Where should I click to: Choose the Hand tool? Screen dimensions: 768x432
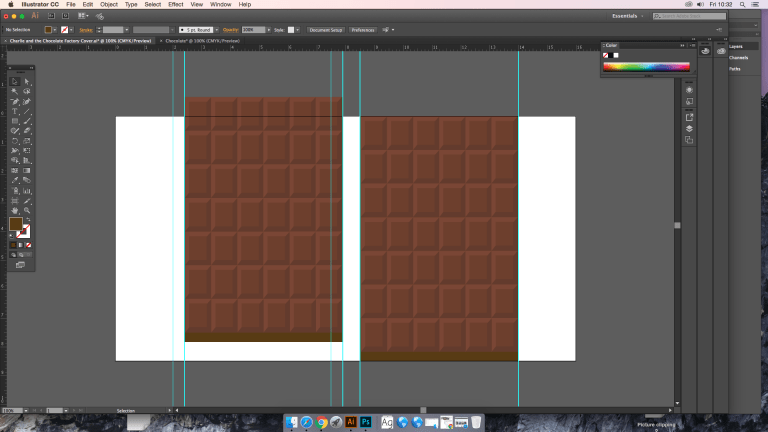point(14,210)
